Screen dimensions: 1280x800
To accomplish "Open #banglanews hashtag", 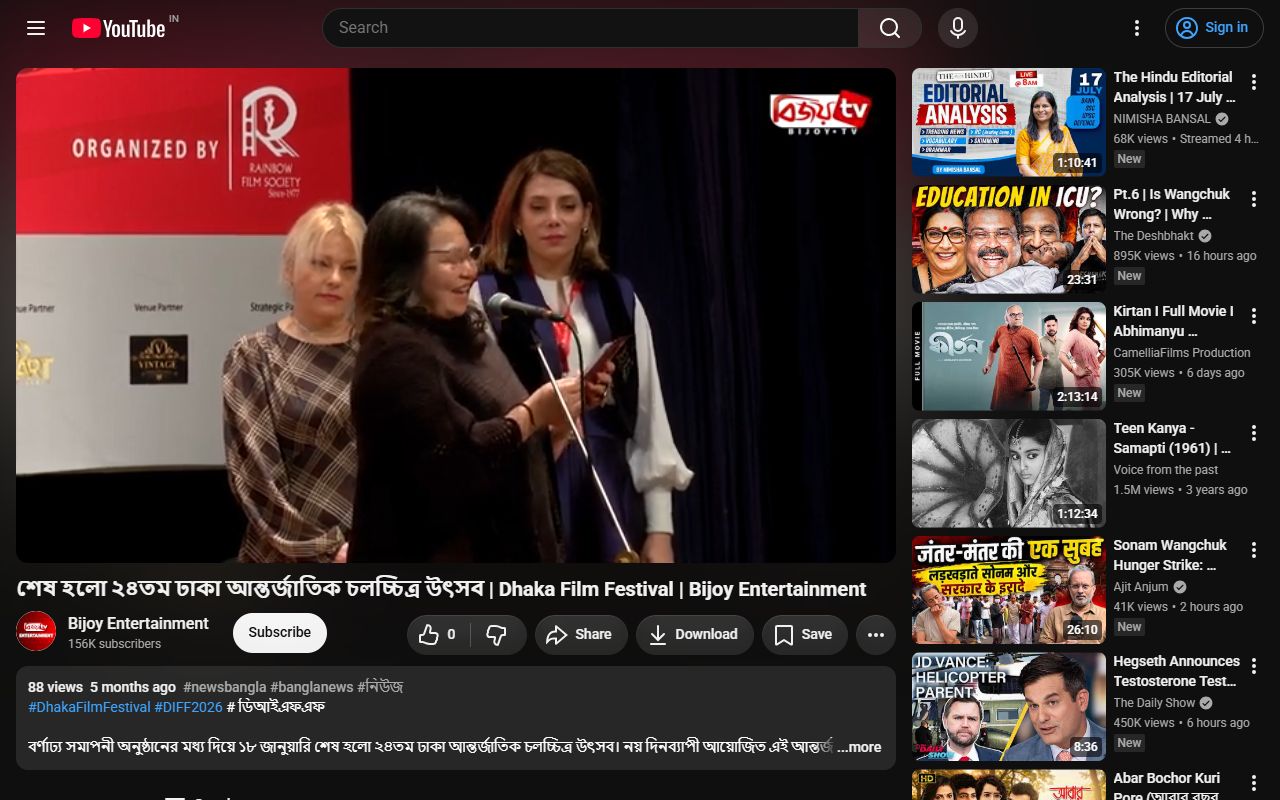I will tap(312, 687).
